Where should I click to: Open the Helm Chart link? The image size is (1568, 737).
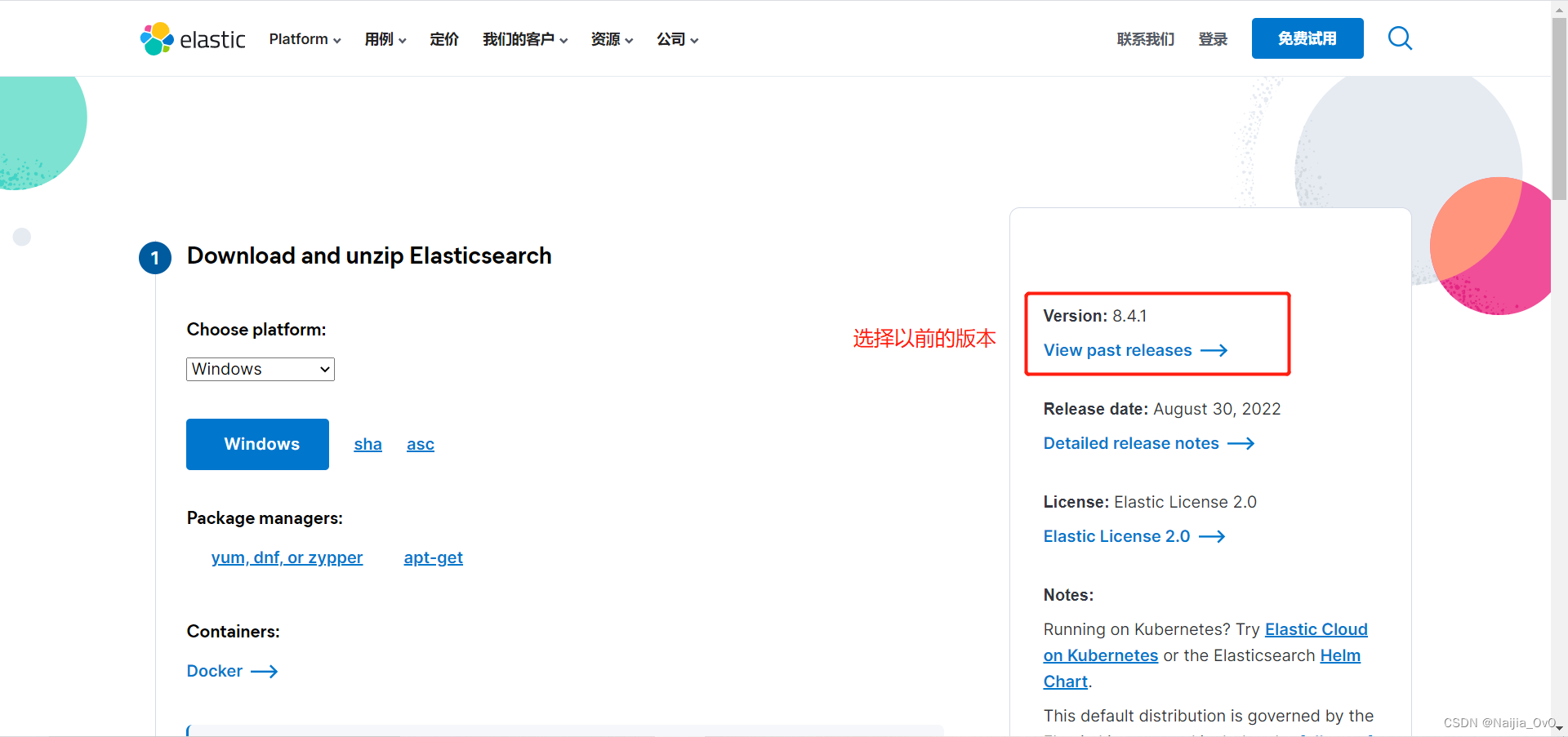pyautogui.click(x=1340, y=655)
